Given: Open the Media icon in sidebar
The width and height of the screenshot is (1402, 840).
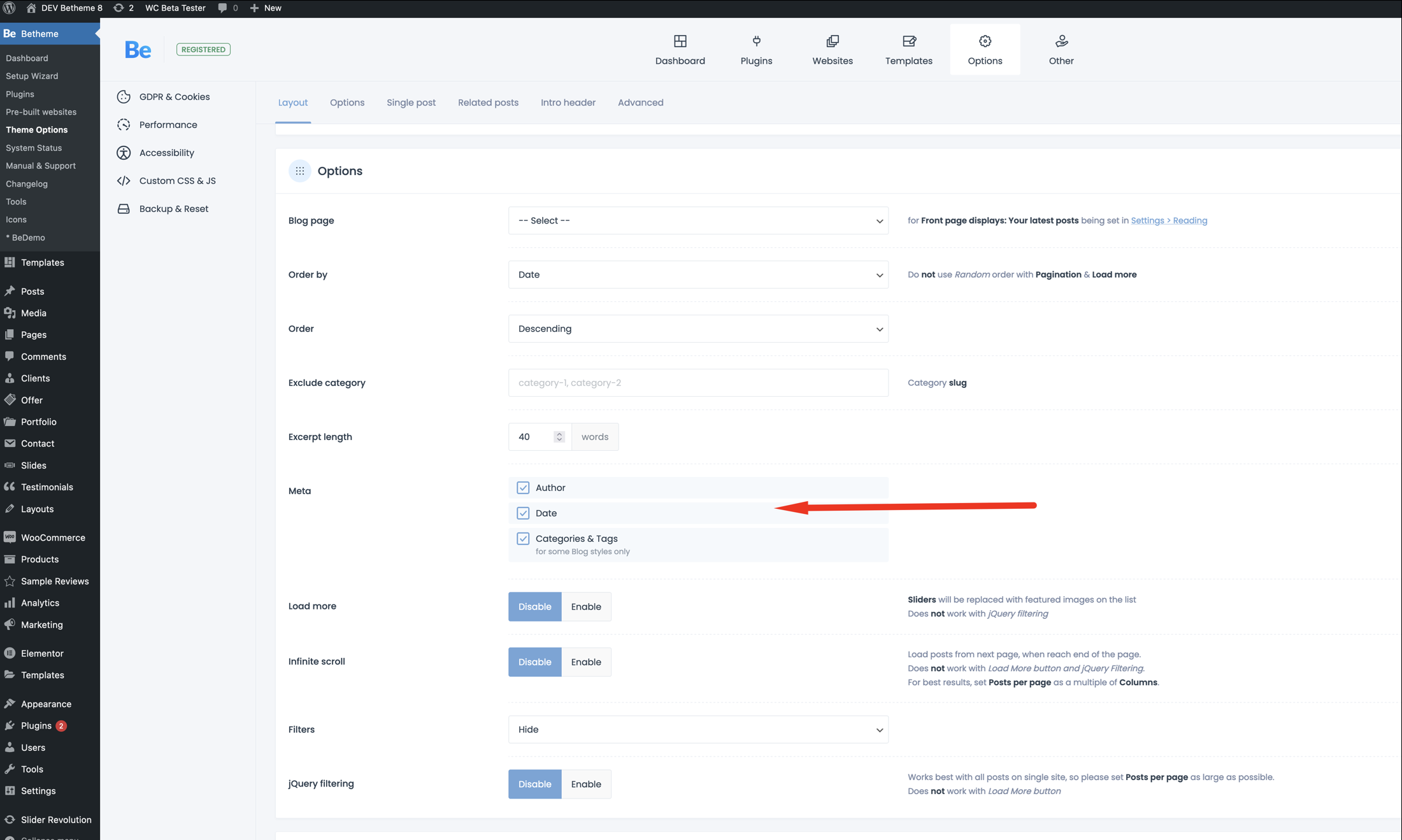Looking at the screenshot, I should [x=10, y=313].
